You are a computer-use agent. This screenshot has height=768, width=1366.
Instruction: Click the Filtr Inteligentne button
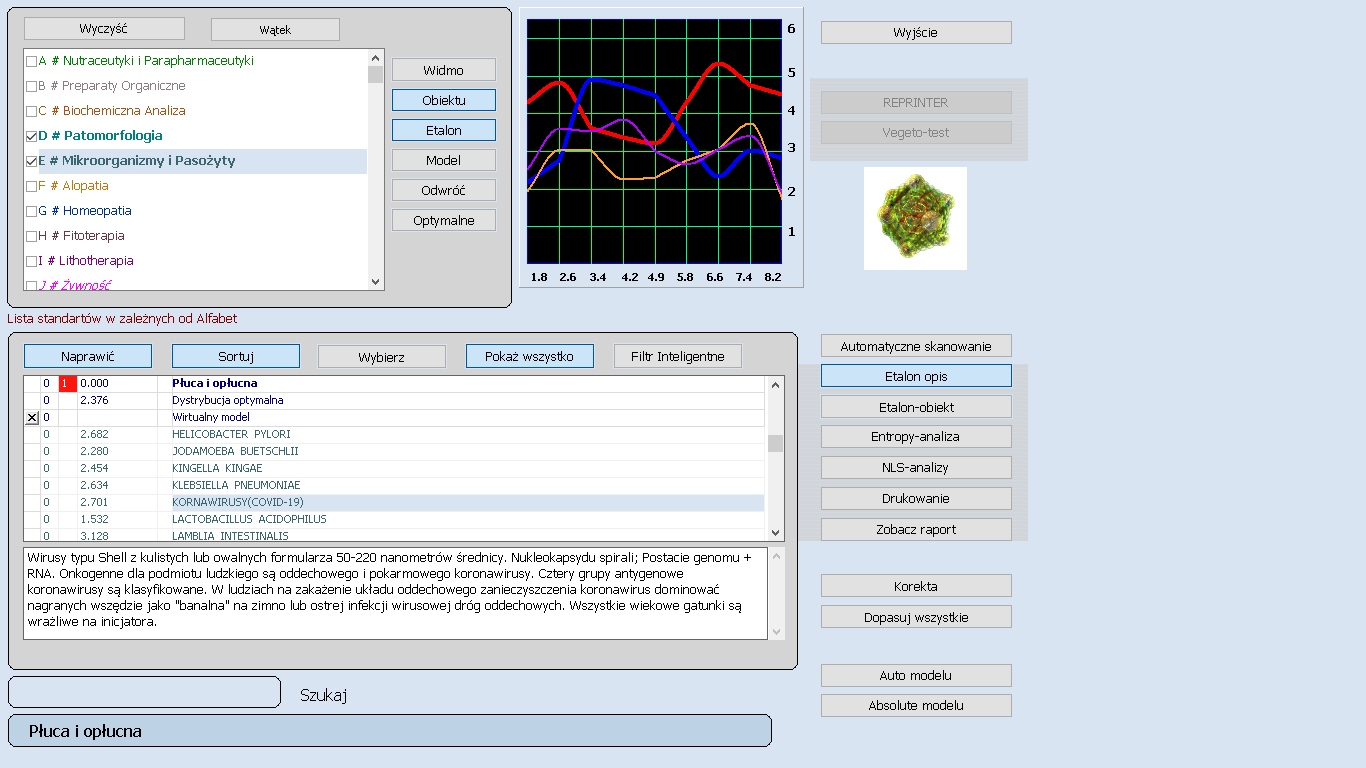click(677, 356)
